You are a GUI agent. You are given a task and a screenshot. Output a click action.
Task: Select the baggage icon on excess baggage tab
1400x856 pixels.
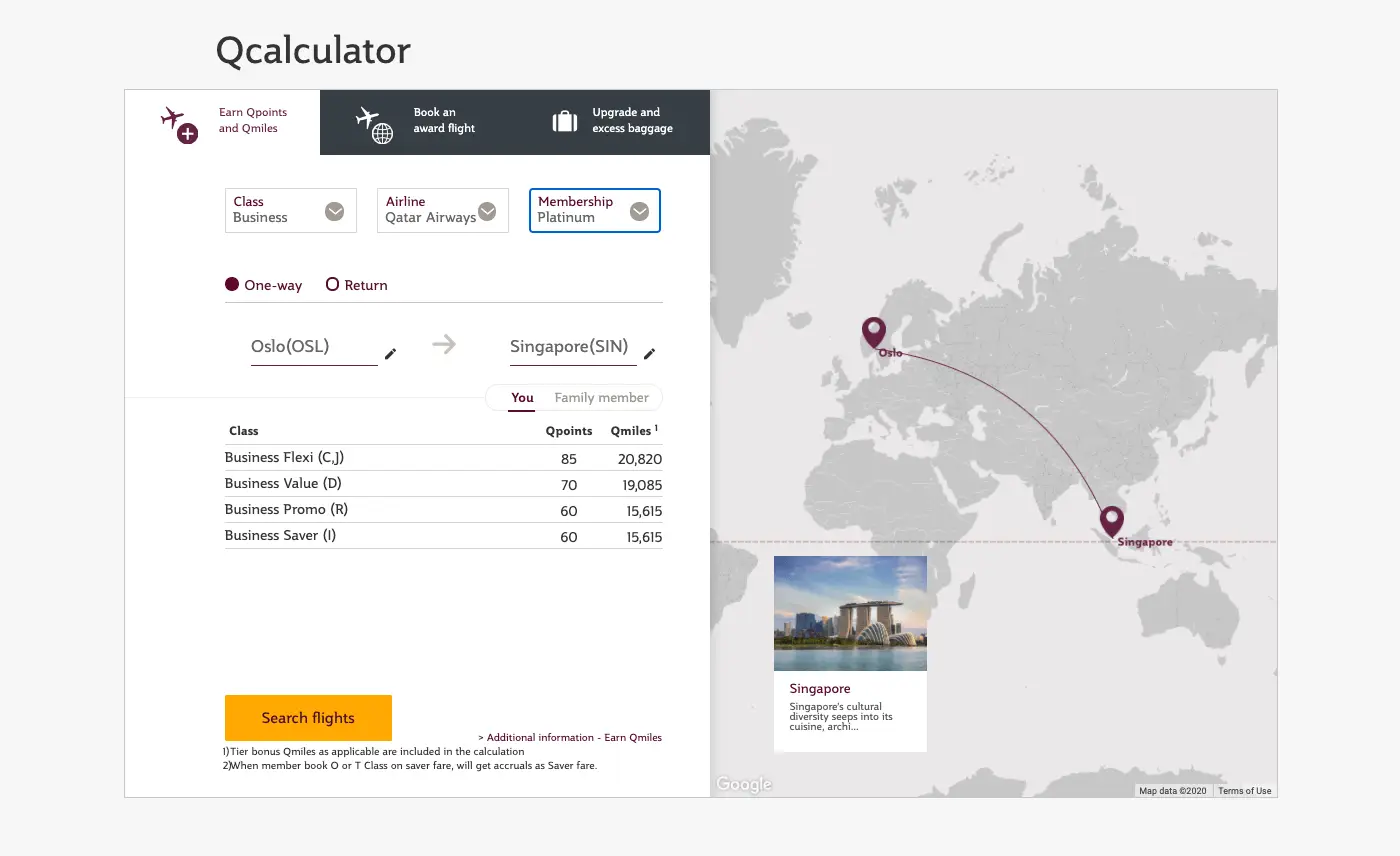tap(565, 119)
